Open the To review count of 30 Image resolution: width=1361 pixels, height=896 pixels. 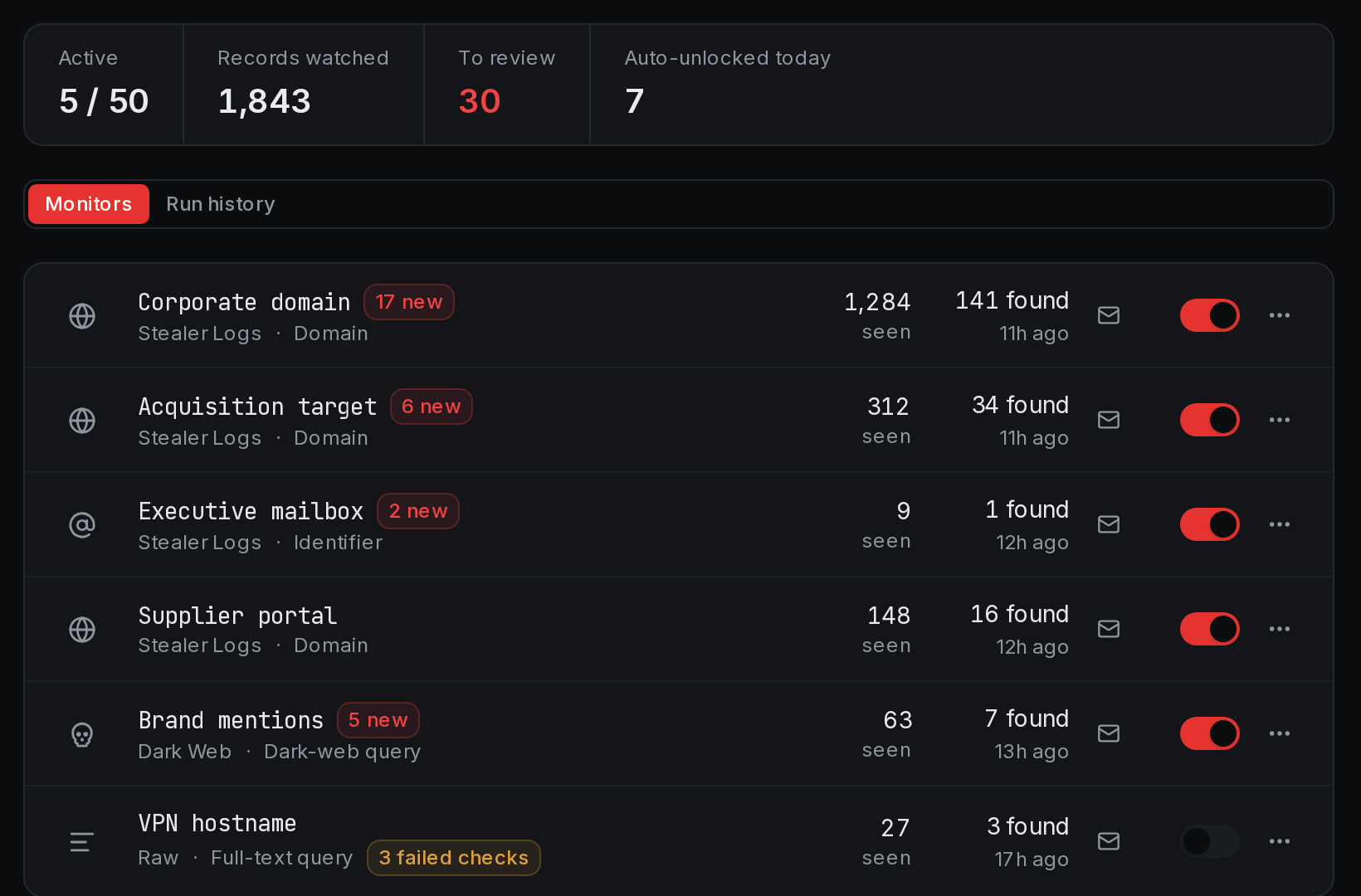480,101
